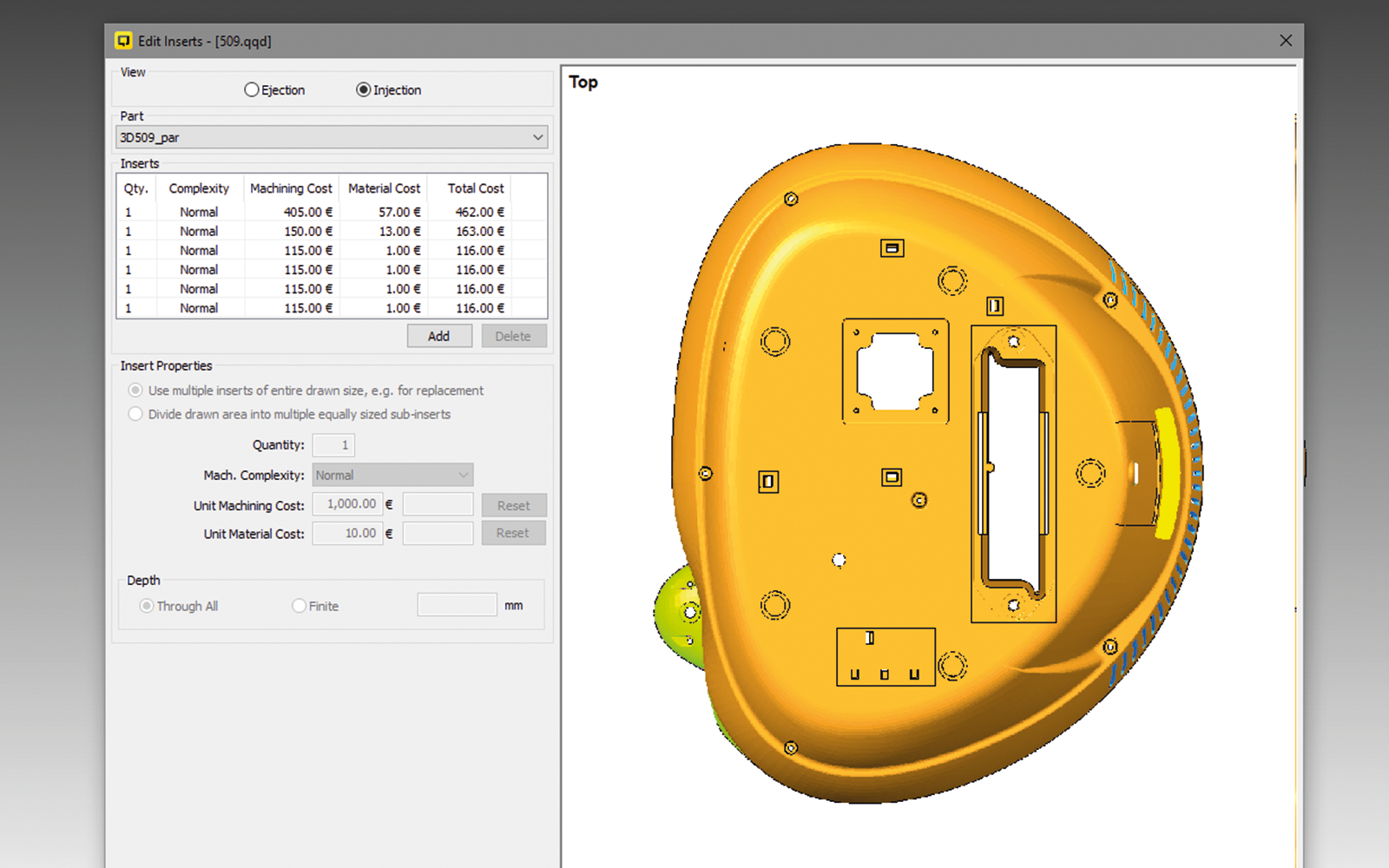The height and width of the screenshot is (868, 1389).
Task: Click the Material Cost column header
Action: tap(384, 188)
